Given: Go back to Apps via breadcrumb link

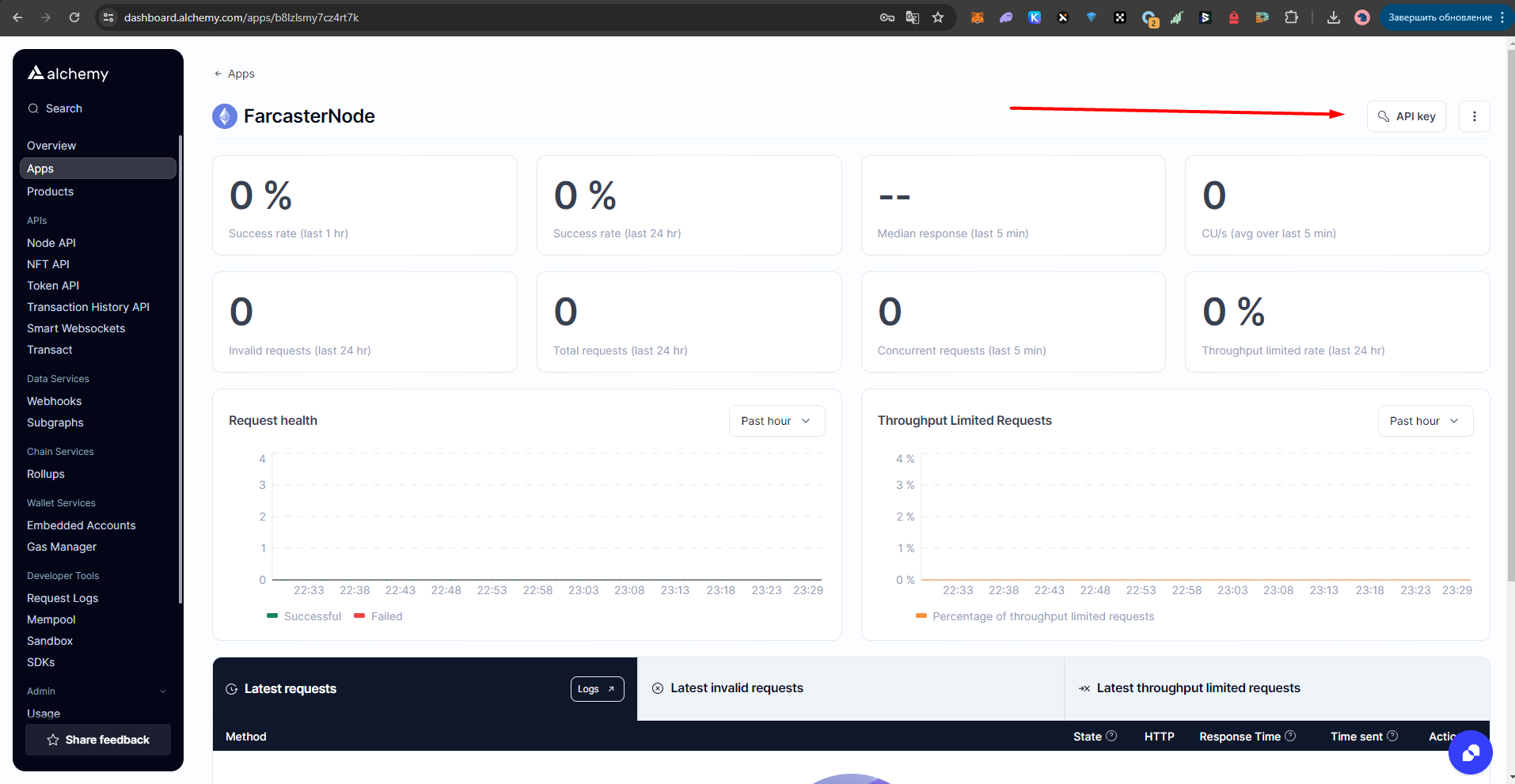Looking at the screenshot, I should click(234, 74).
